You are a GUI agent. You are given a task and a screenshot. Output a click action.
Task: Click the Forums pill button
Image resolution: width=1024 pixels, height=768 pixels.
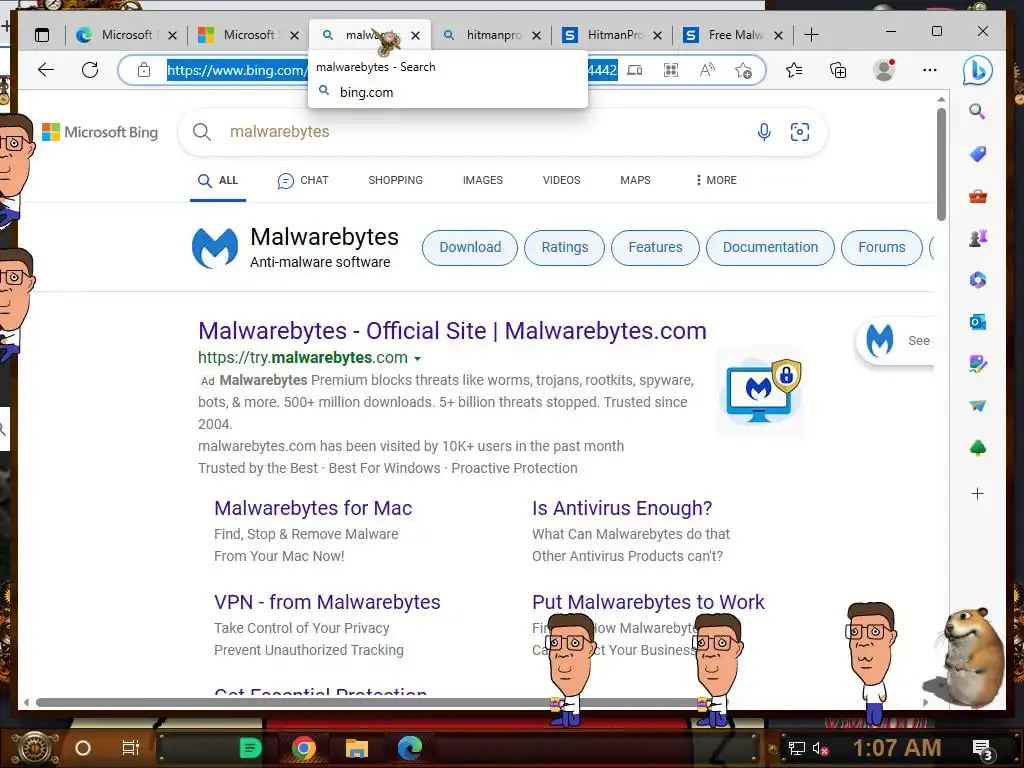882,248
